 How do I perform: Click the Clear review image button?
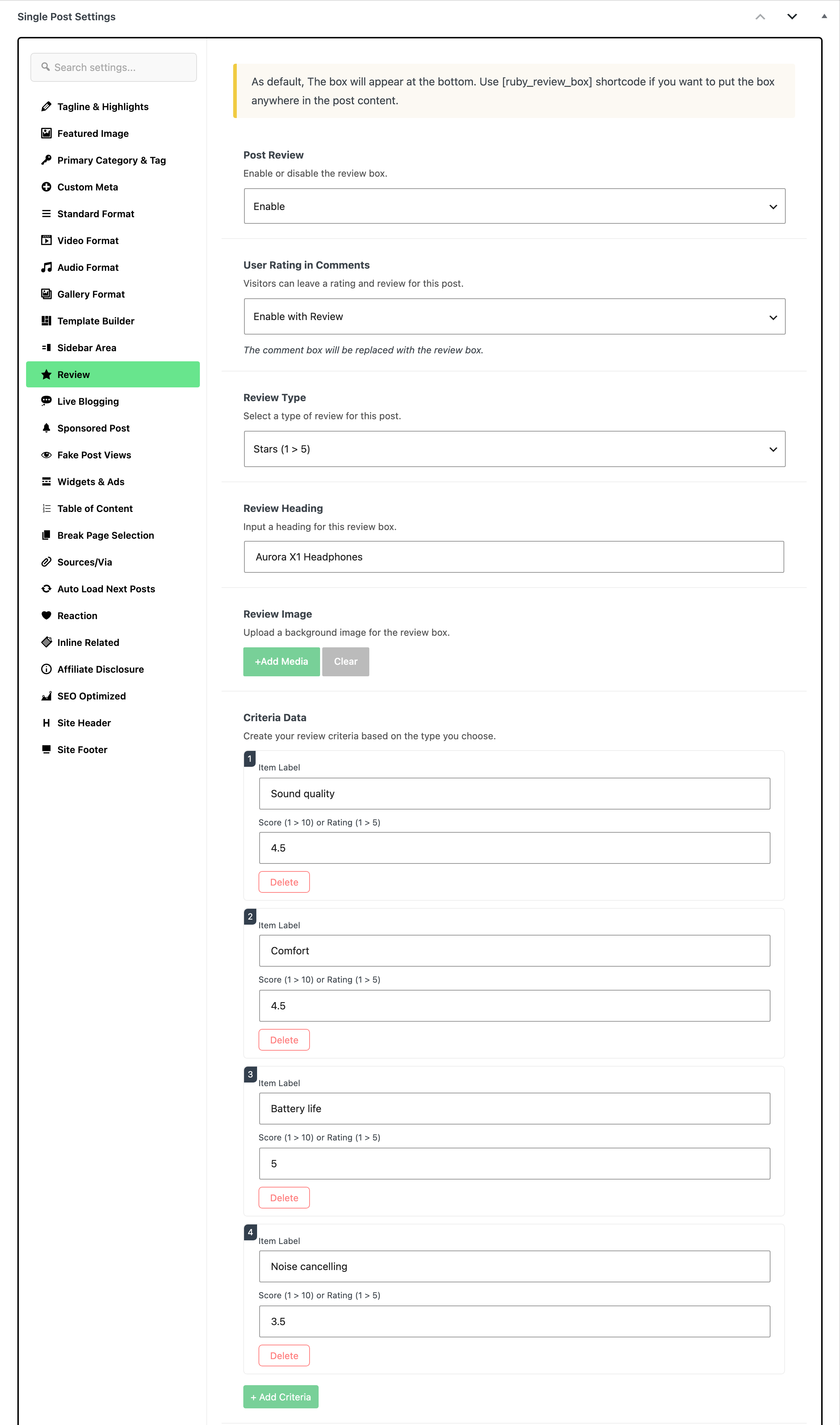[345, 661]
